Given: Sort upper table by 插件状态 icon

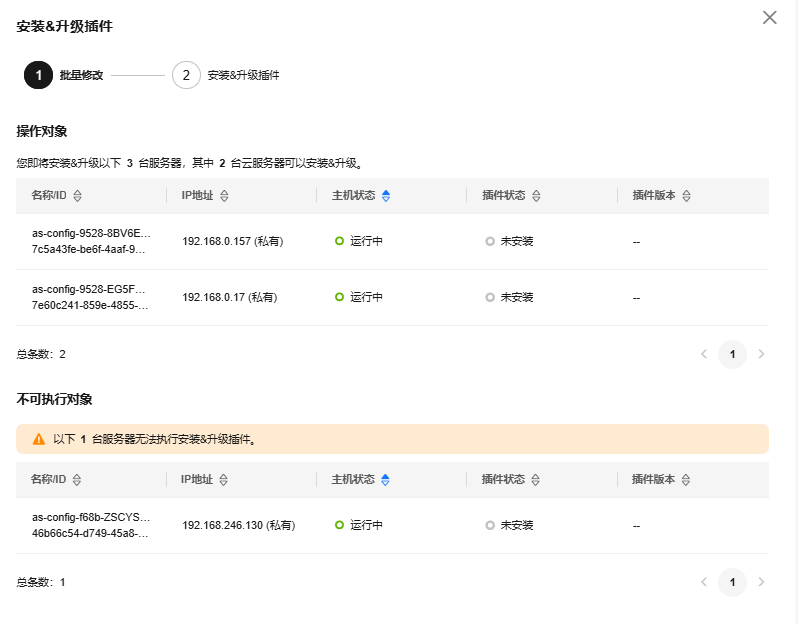Looking at the screenshot, I should coord(536,196).
